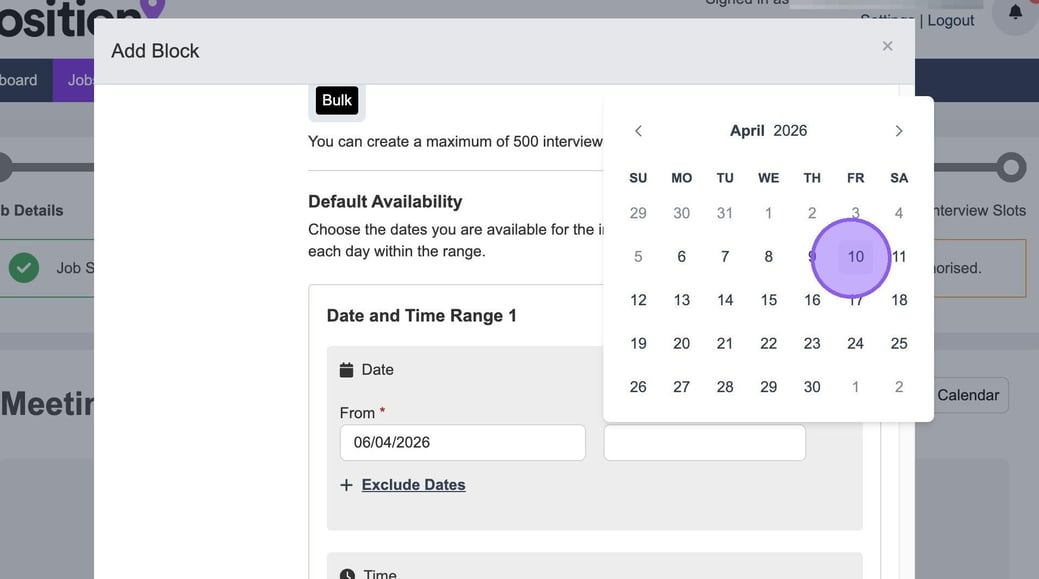Choose April 30 on the calendar

[x=811, y=387]
